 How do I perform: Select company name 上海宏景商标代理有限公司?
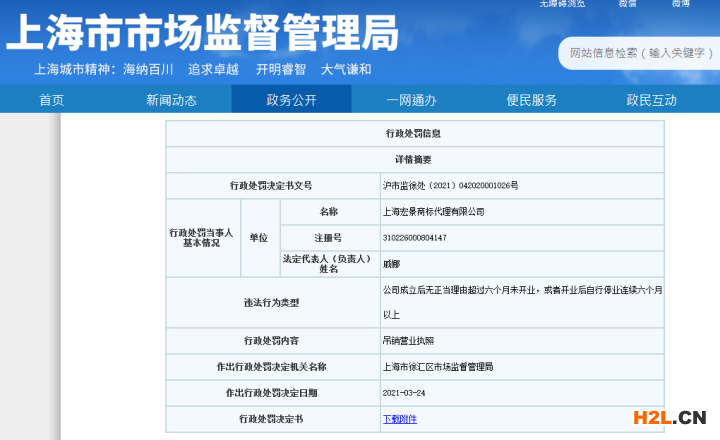433,212
